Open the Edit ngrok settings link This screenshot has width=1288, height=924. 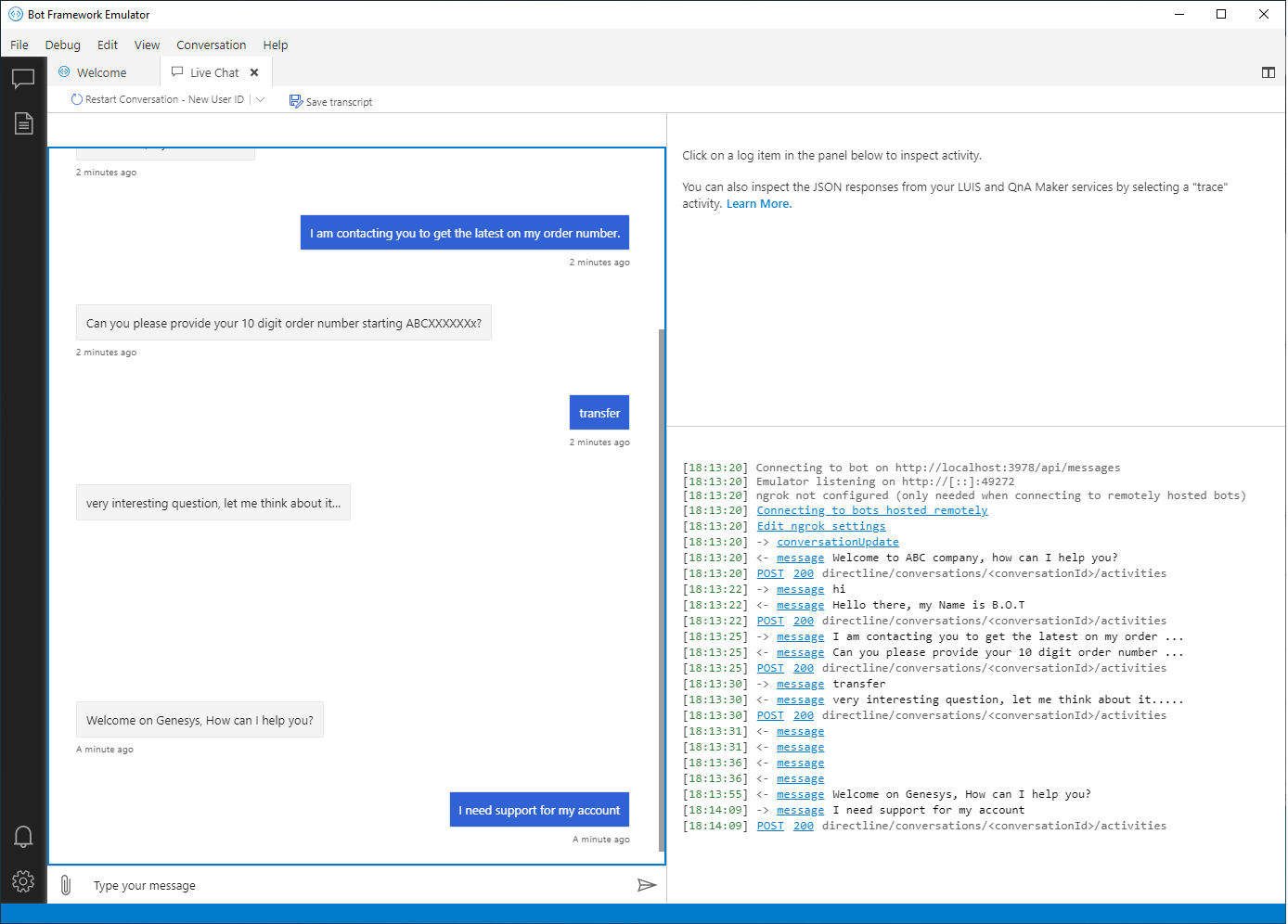coord(821,526)
